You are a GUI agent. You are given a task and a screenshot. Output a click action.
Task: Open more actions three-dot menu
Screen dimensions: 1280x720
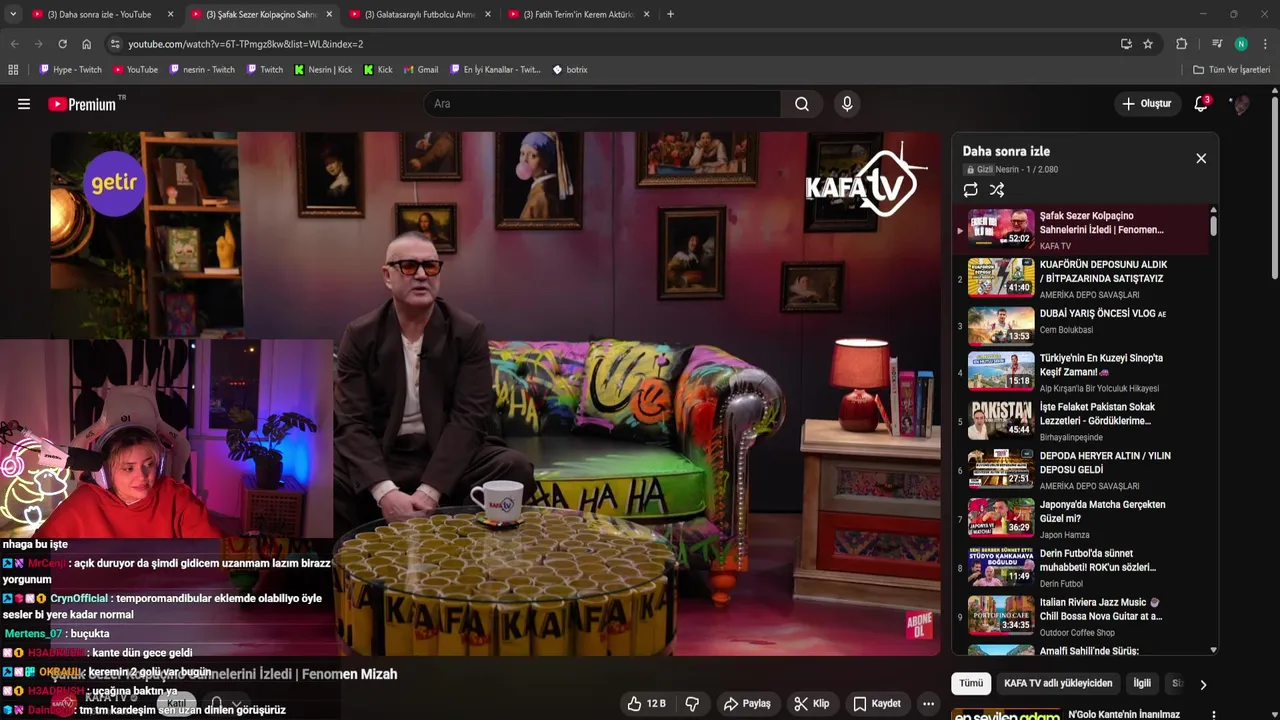pyautogui.click(x=928, y=704)
